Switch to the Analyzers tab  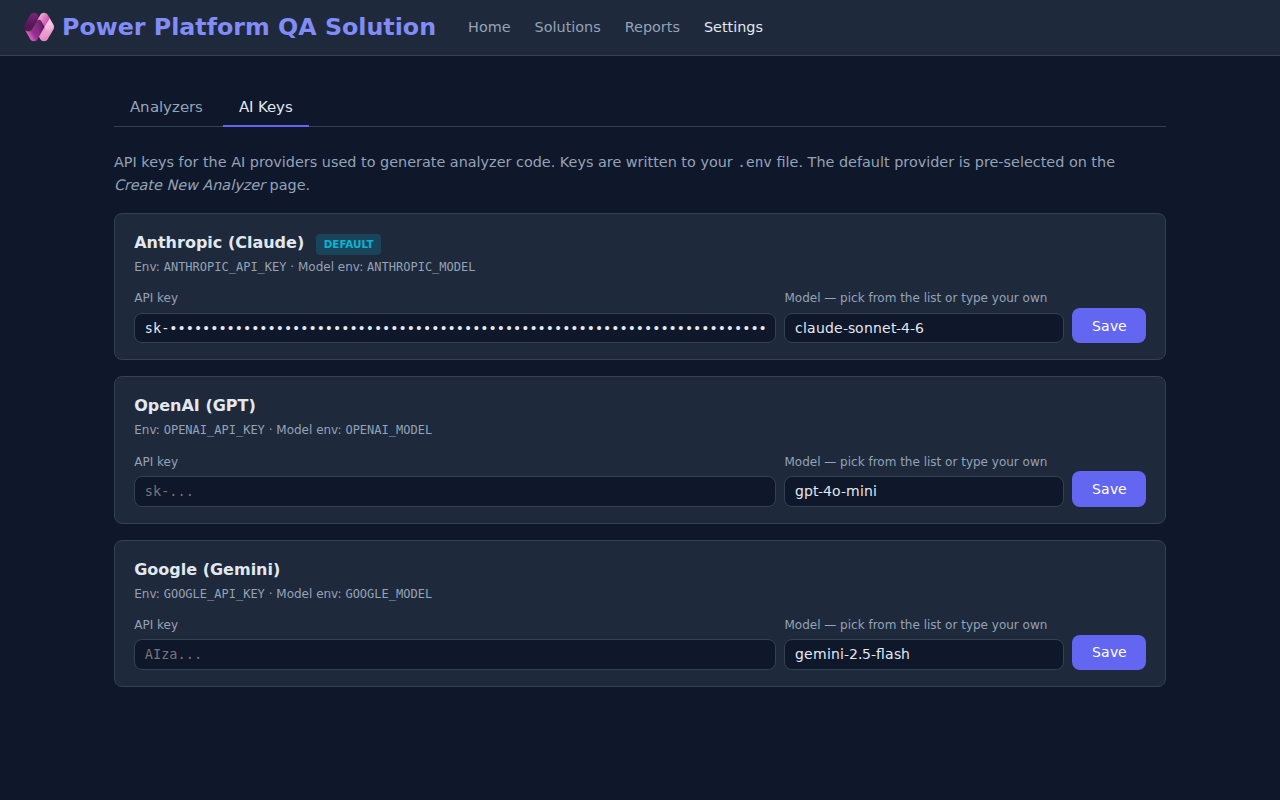[166, 106]
